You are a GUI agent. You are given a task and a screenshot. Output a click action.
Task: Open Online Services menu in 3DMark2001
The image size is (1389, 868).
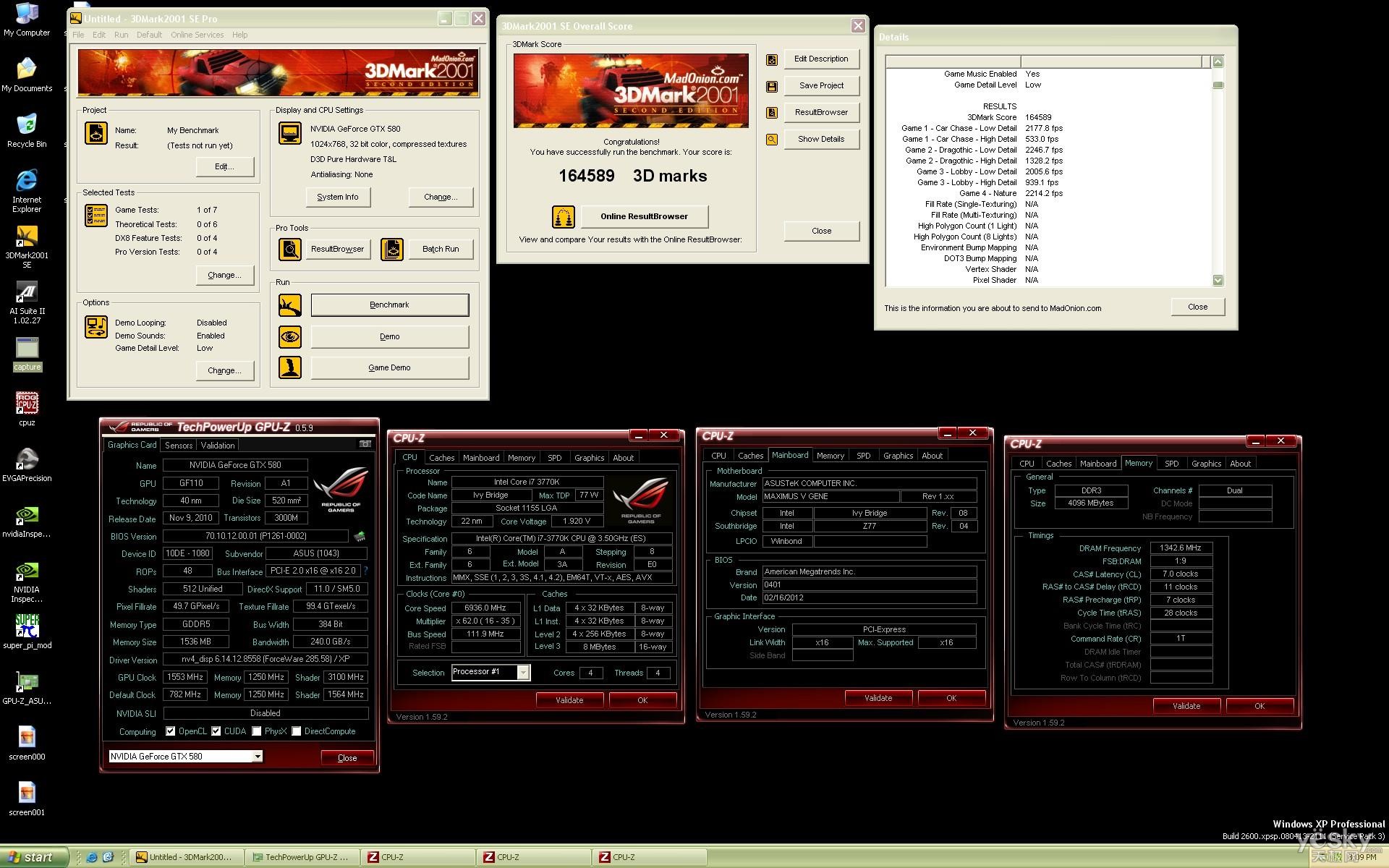pos(197,35)
